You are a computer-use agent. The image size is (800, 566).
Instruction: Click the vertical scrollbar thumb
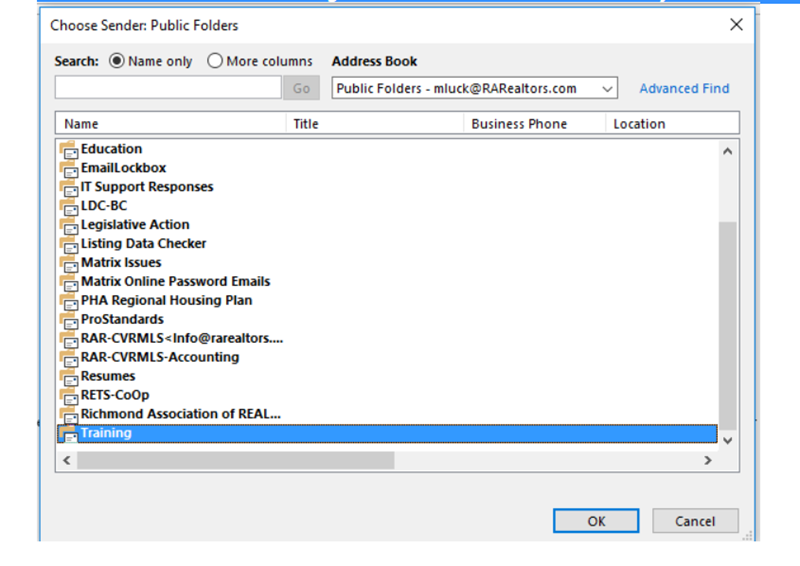tap(728, 326)
